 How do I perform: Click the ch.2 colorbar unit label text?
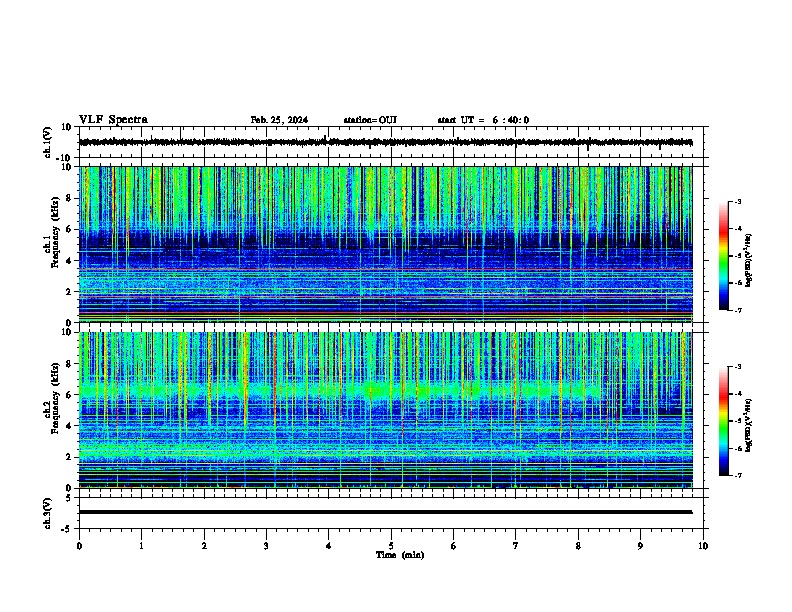pyautogui.click(x=749, y=426)
